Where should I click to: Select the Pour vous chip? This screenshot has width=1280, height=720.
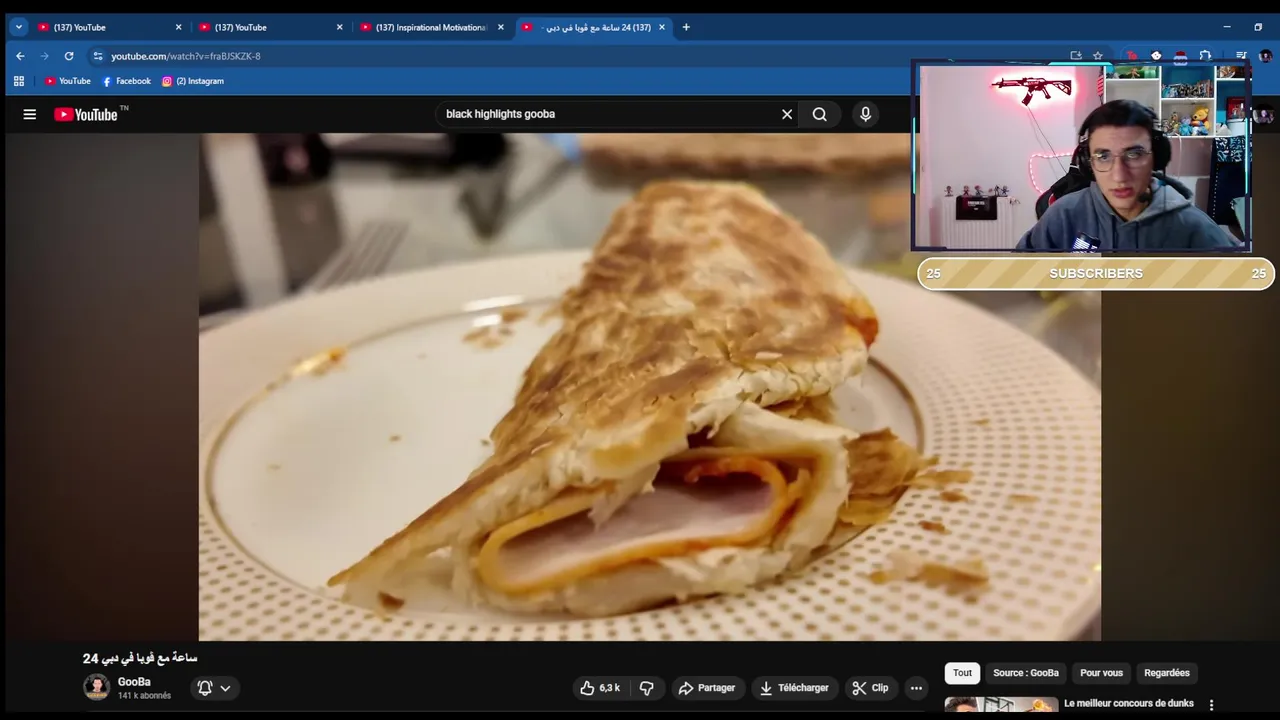tap(1101, 673)
